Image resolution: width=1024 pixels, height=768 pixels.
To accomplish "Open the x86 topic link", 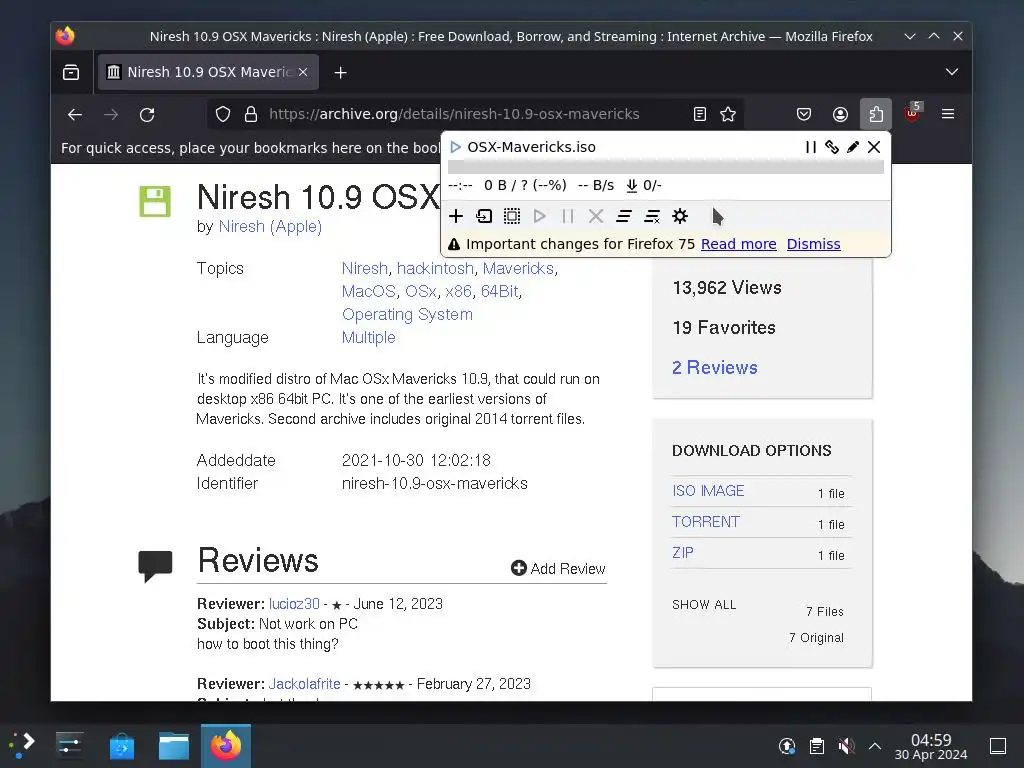I will pos(458,291).
